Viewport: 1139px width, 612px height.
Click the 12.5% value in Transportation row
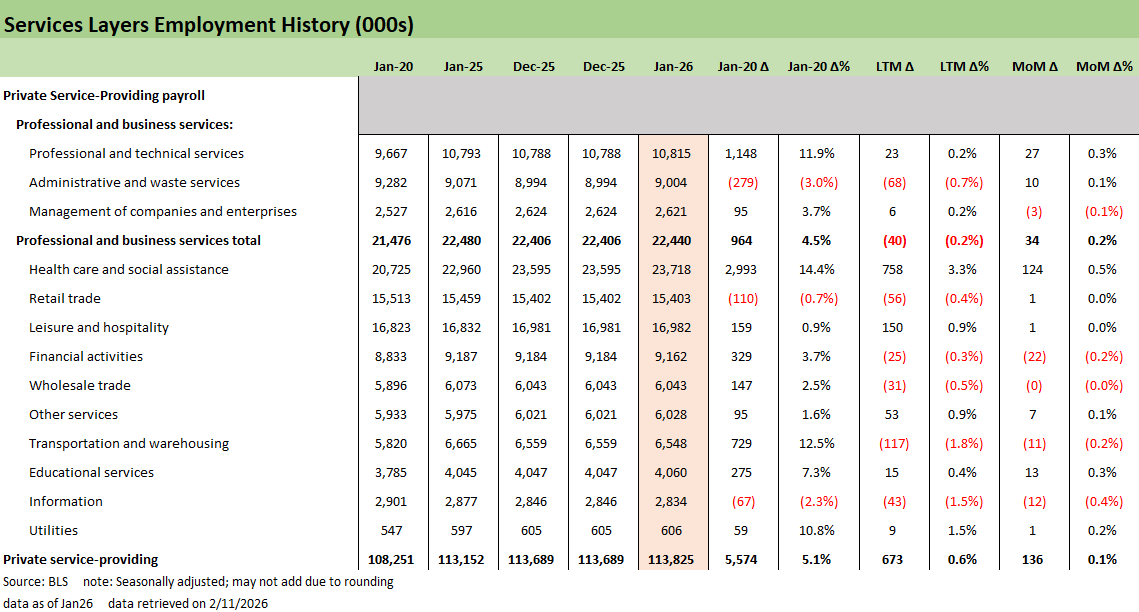pos(816,444)
